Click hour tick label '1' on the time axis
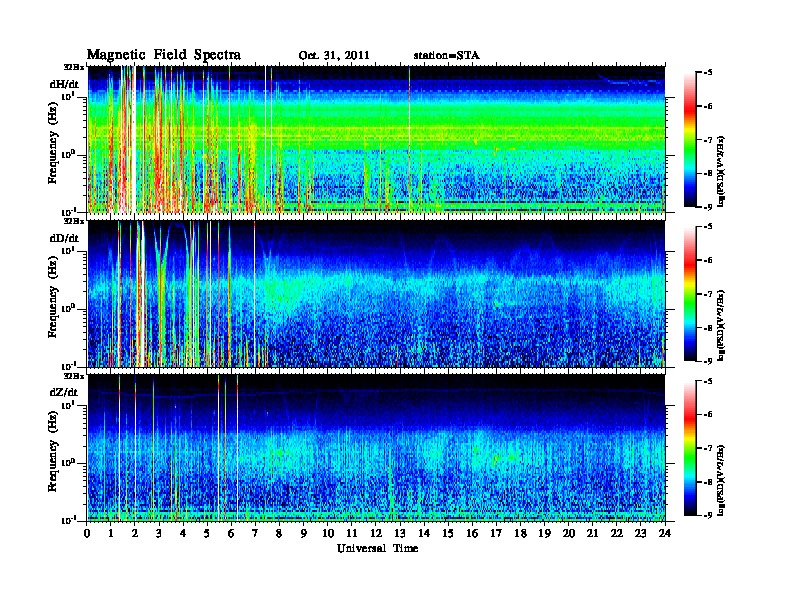This screenshot has height=612, width=792. [x=111, y=533]
